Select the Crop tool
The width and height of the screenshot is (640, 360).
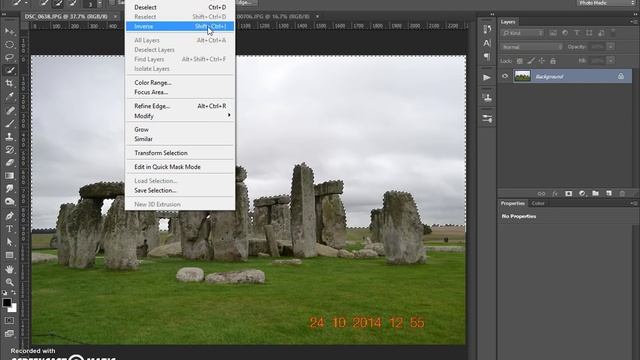[9, 83]
